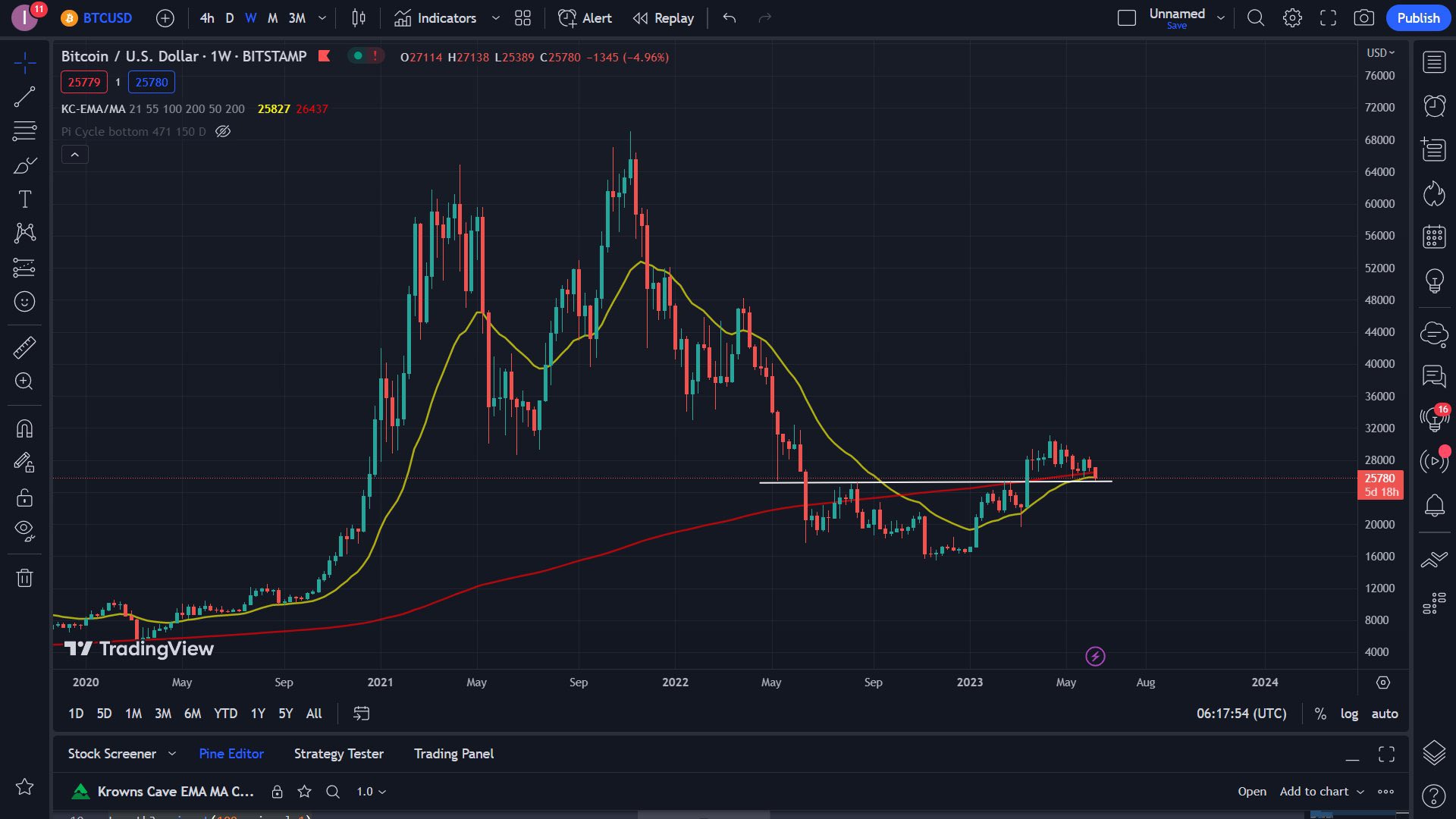1456x819 pixels.
Task: Toggle stay in drawing mode
Action: pyautogui.click(x=25, y=462)
